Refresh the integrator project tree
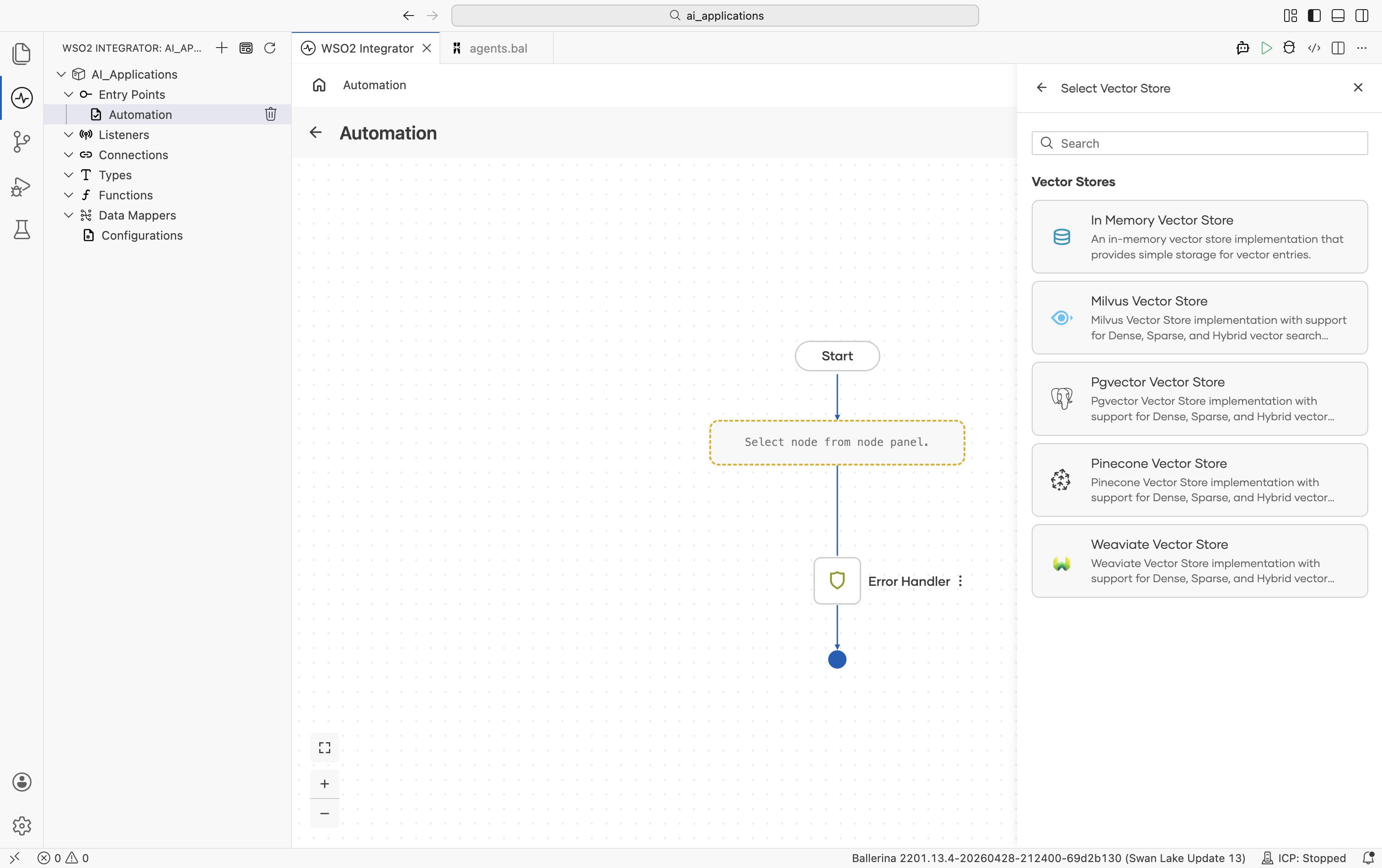Screen dimensions: 1382x868 pos(270,48)
